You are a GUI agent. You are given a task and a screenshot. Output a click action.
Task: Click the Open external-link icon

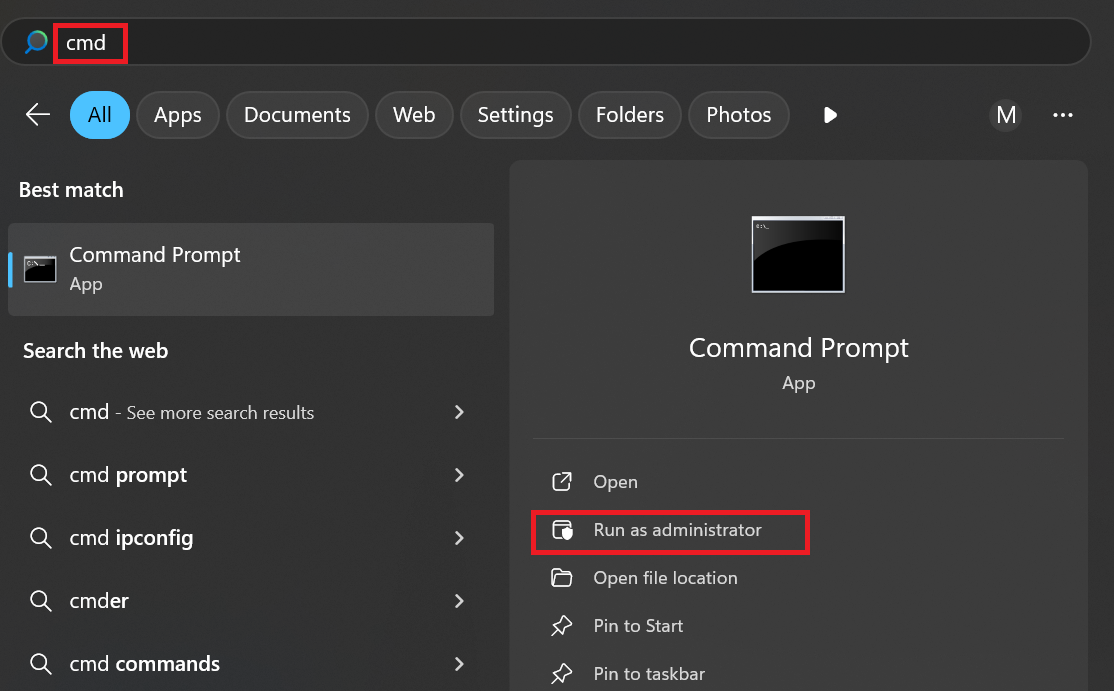tap(562, 481)
